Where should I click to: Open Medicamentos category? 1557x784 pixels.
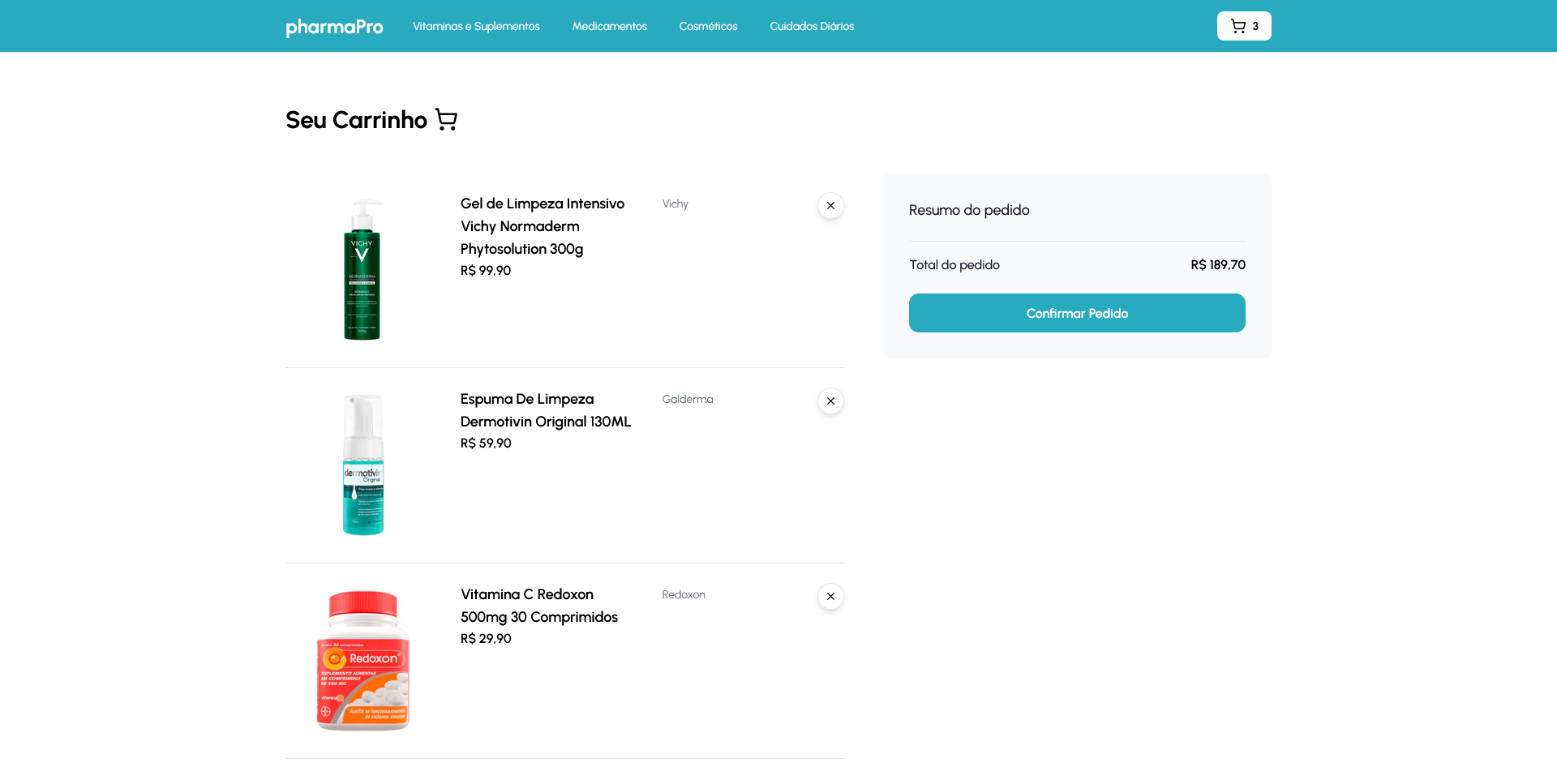[x=609, y=26]
